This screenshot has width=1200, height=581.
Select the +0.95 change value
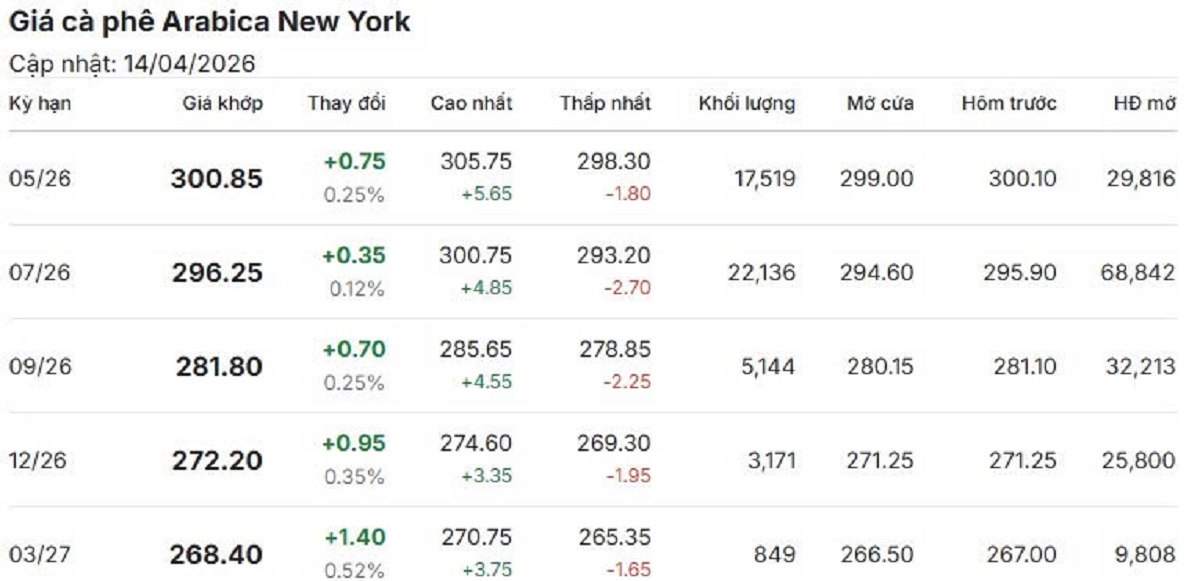(x=354, y=443)
